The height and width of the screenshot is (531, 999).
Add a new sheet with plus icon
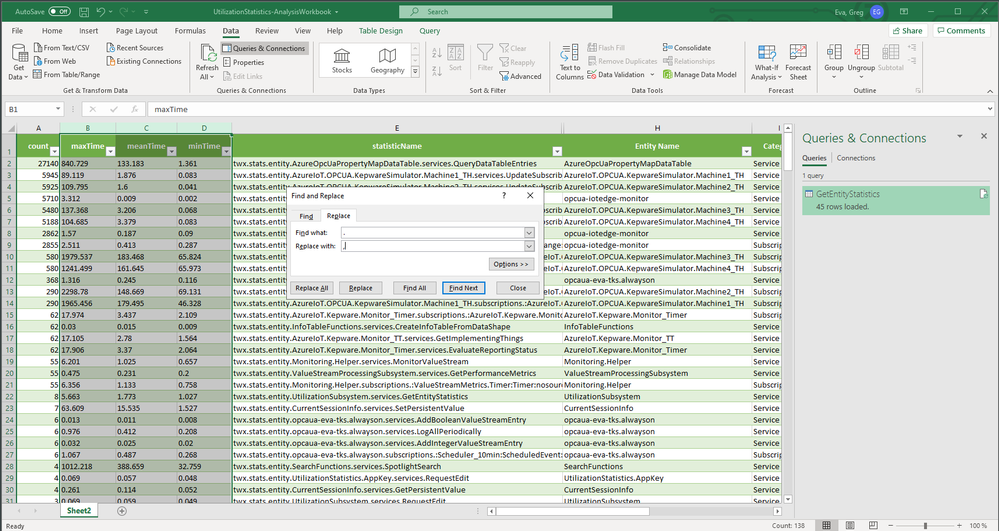click(122, 511)
